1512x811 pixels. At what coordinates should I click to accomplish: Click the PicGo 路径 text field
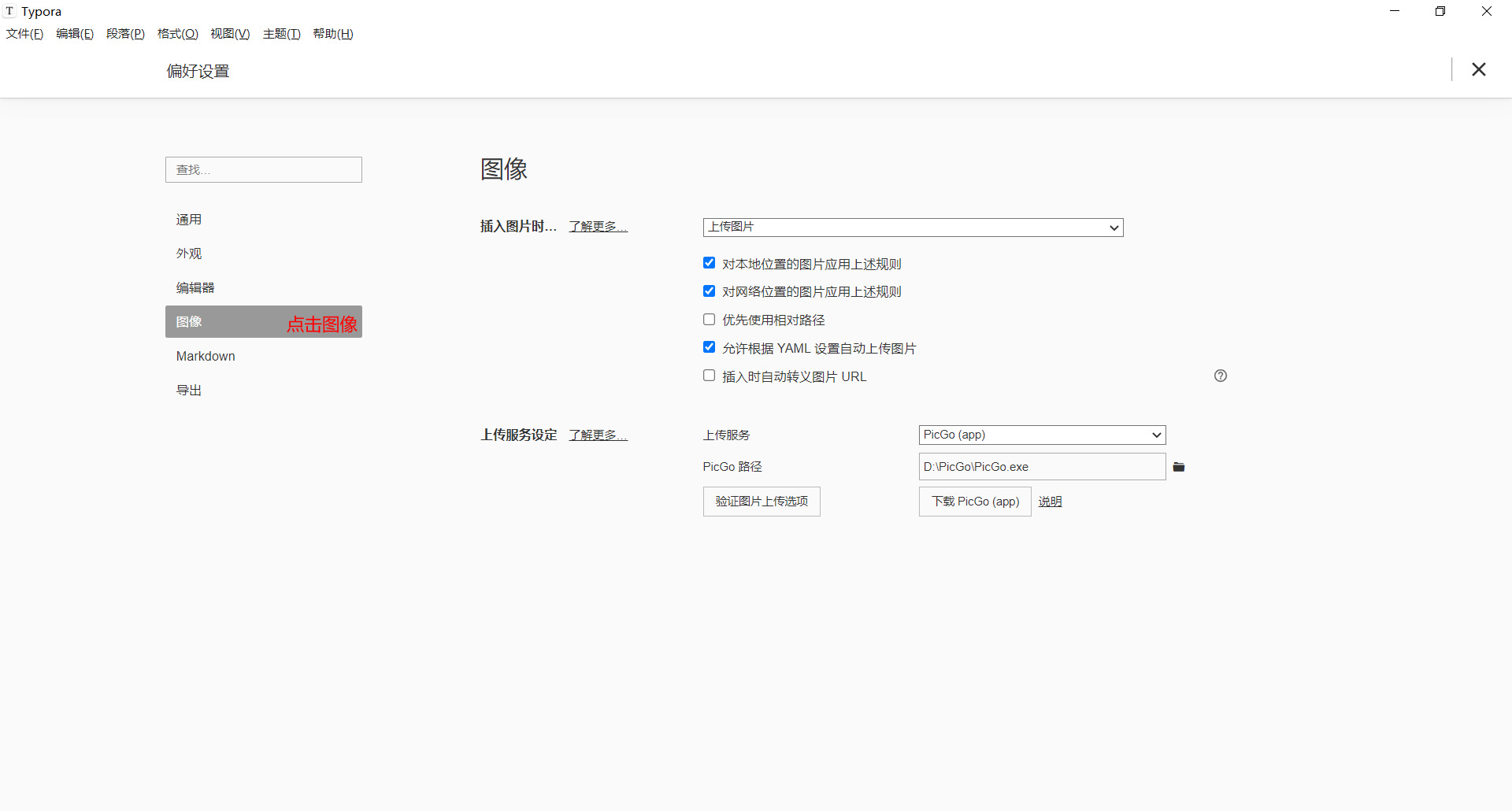click(1042, 467)
